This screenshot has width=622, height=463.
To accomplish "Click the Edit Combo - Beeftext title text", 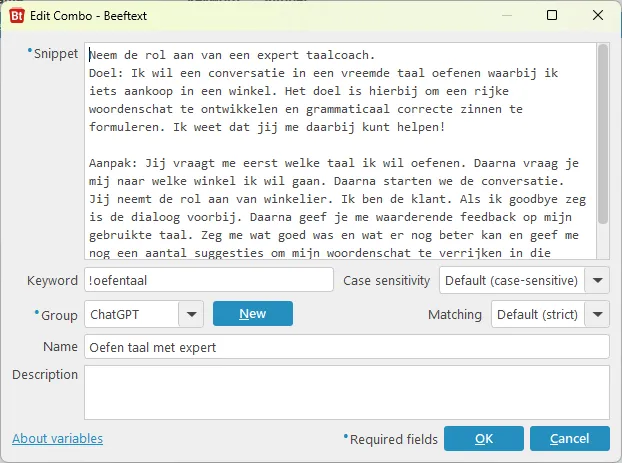I will click(88, 16).
